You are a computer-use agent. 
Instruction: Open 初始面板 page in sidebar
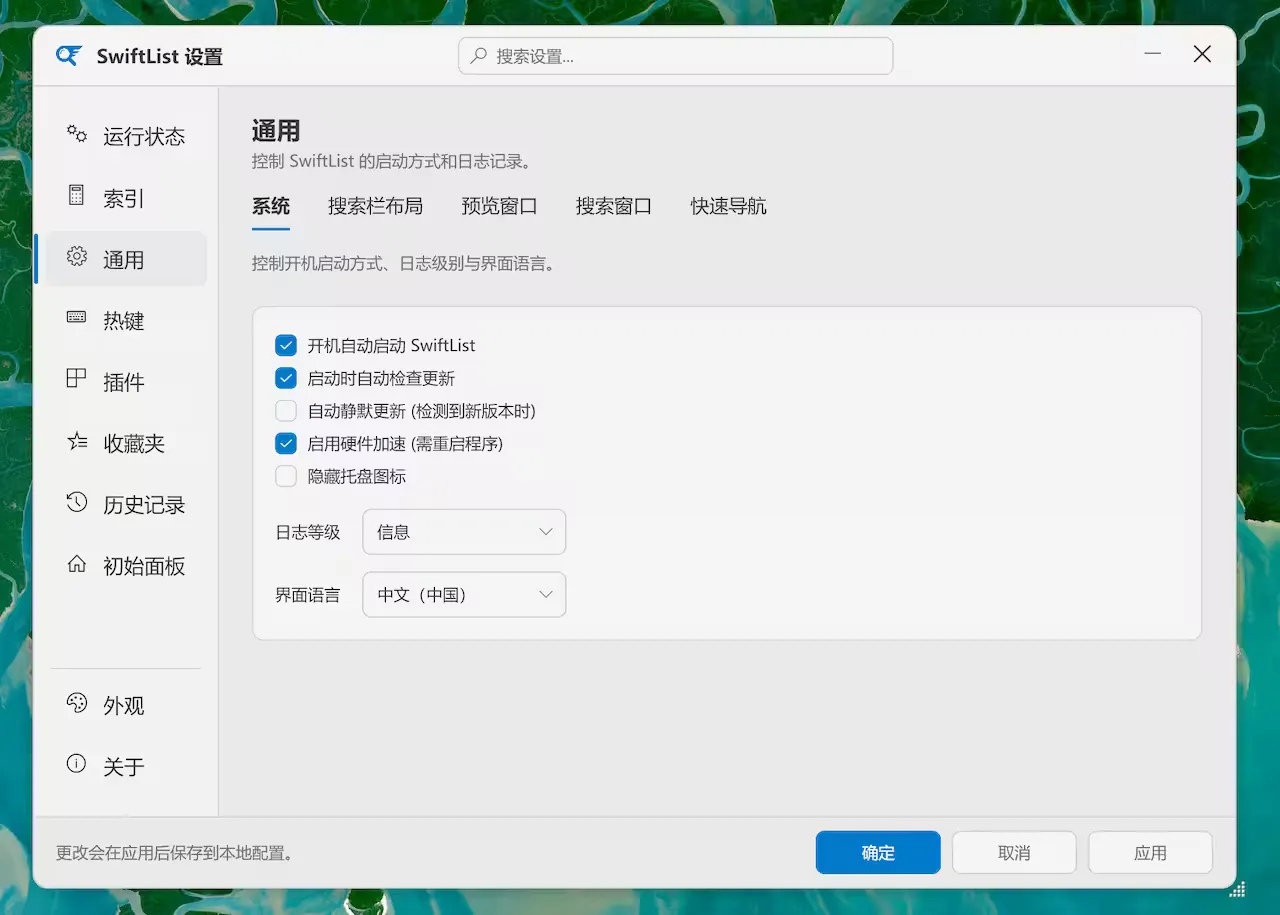[x=126, y=566]
